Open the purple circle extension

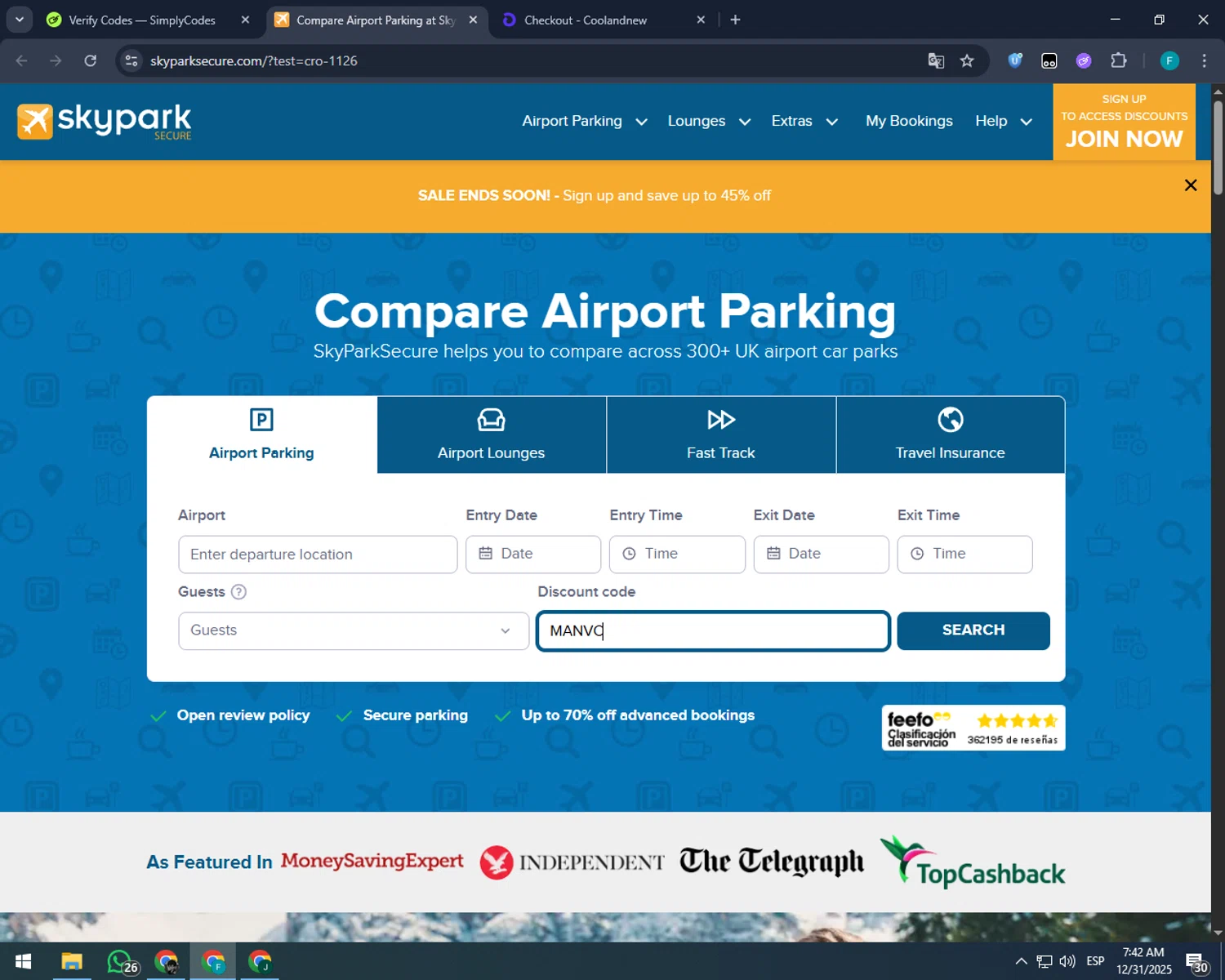click(x=1084, y=60)
